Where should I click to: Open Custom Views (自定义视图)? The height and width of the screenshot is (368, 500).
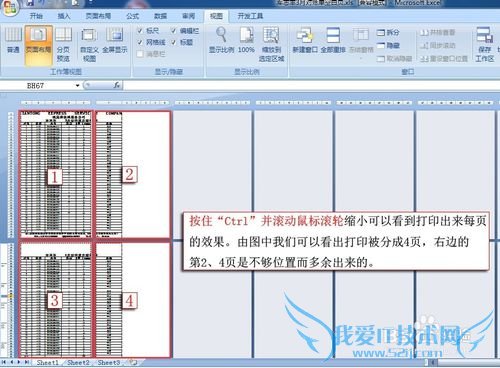tap(89, 46)
